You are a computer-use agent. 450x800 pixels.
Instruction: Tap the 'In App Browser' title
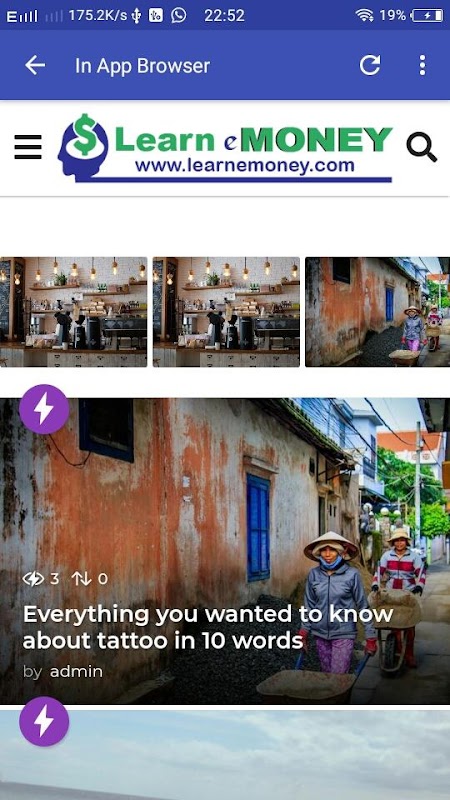[x=142, y=66]
